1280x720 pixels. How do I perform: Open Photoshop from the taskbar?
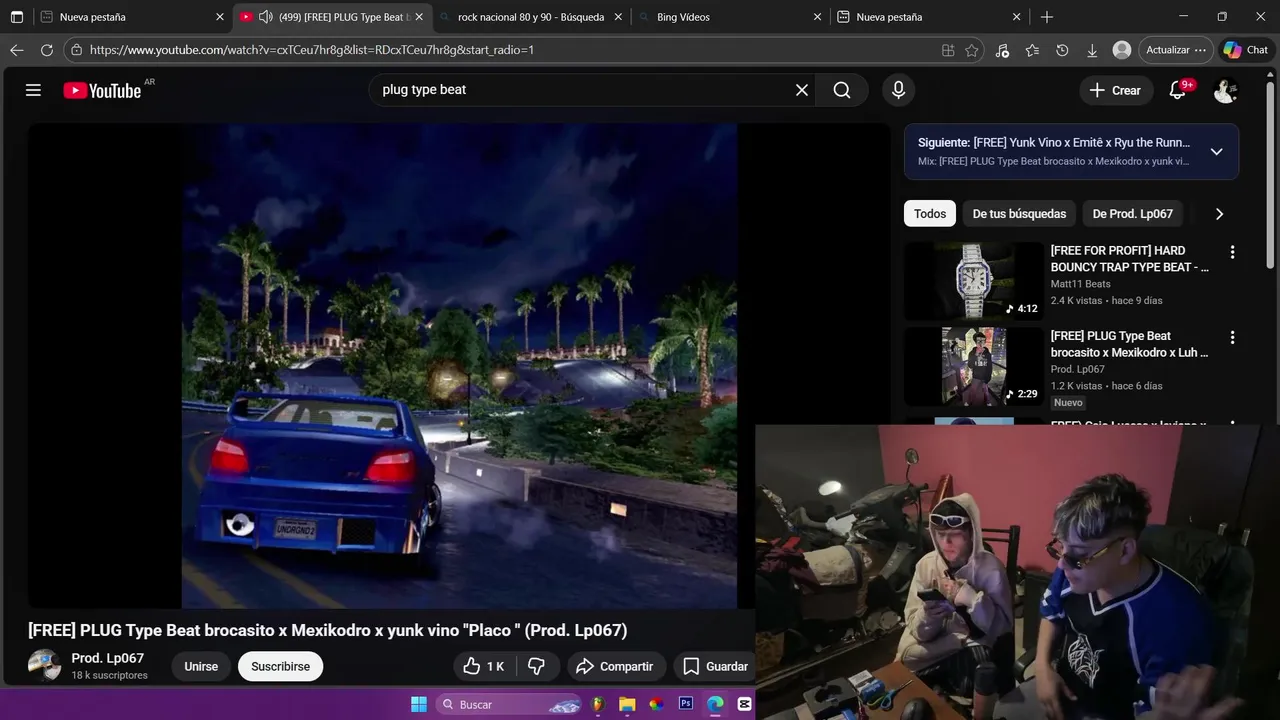(x=686, y=704)
